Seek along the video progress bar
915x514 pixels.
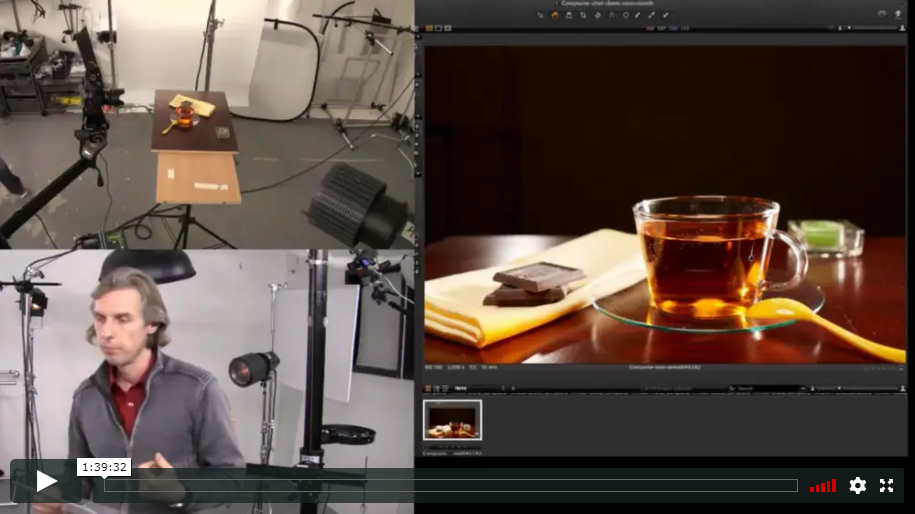pyautogui.click(x=450, y=485)
